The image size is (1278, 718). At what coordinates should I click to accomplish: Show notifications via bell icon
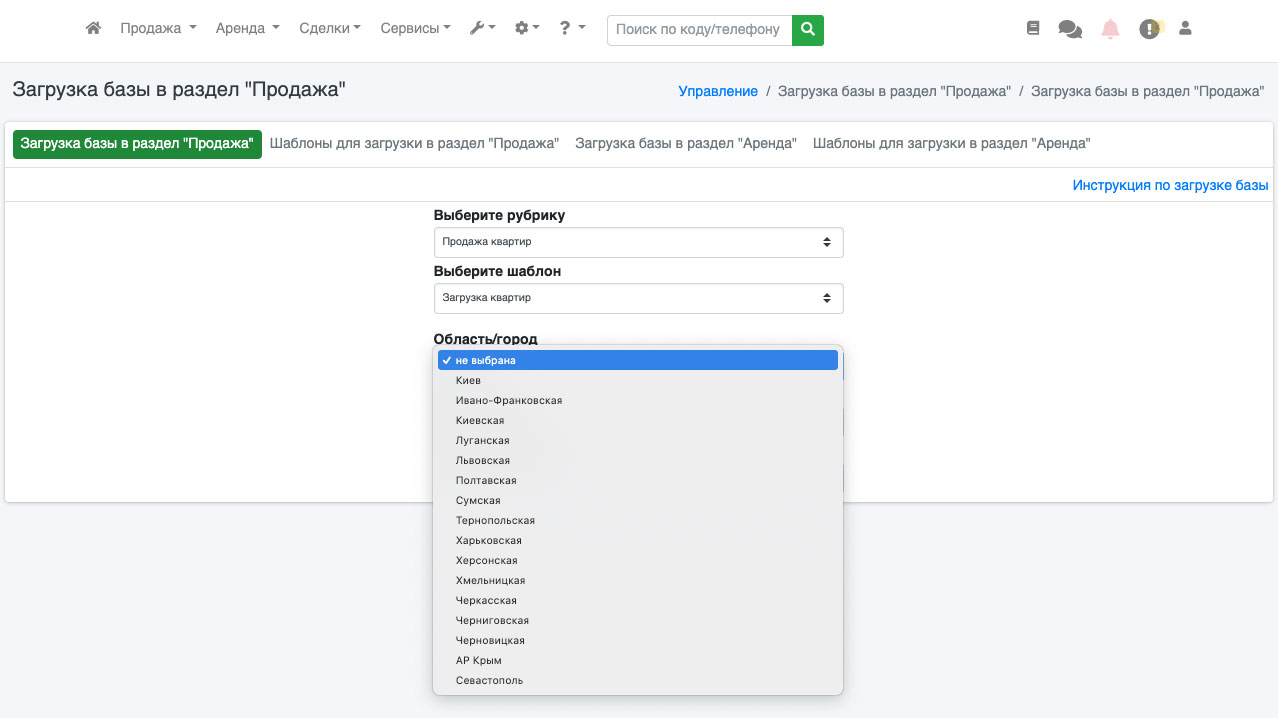coord(1110,29)
